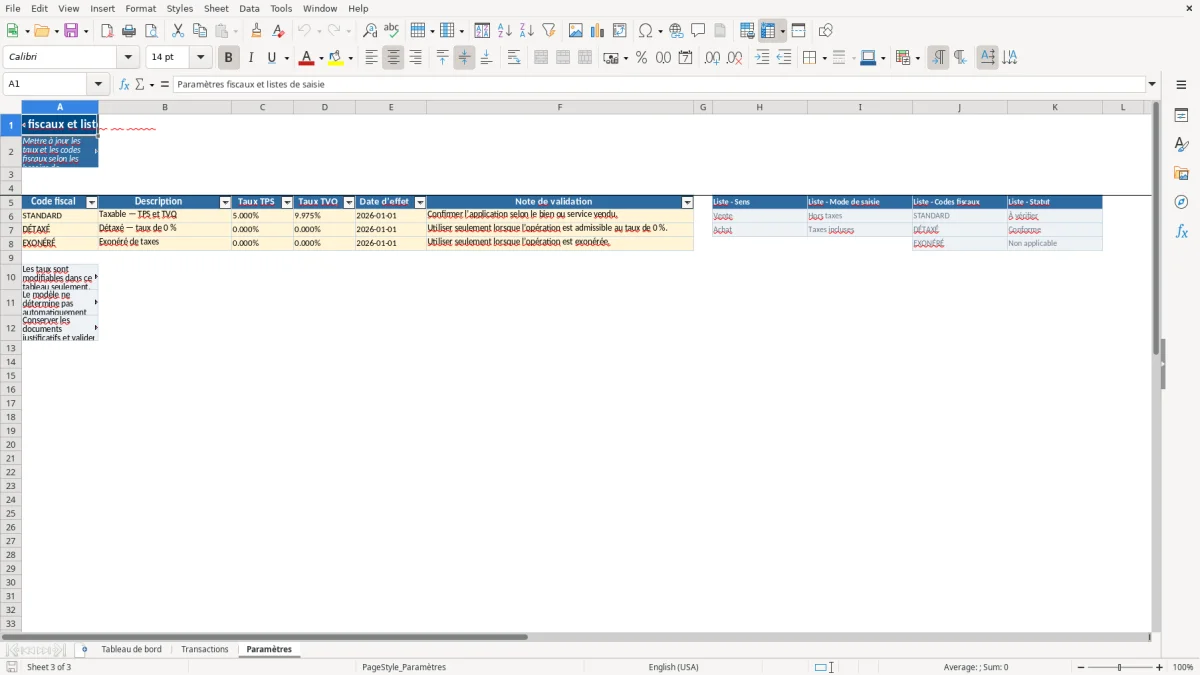Apply yellow background color
The width and height of the screenshot is (1200, 675).
pos(336,58)
